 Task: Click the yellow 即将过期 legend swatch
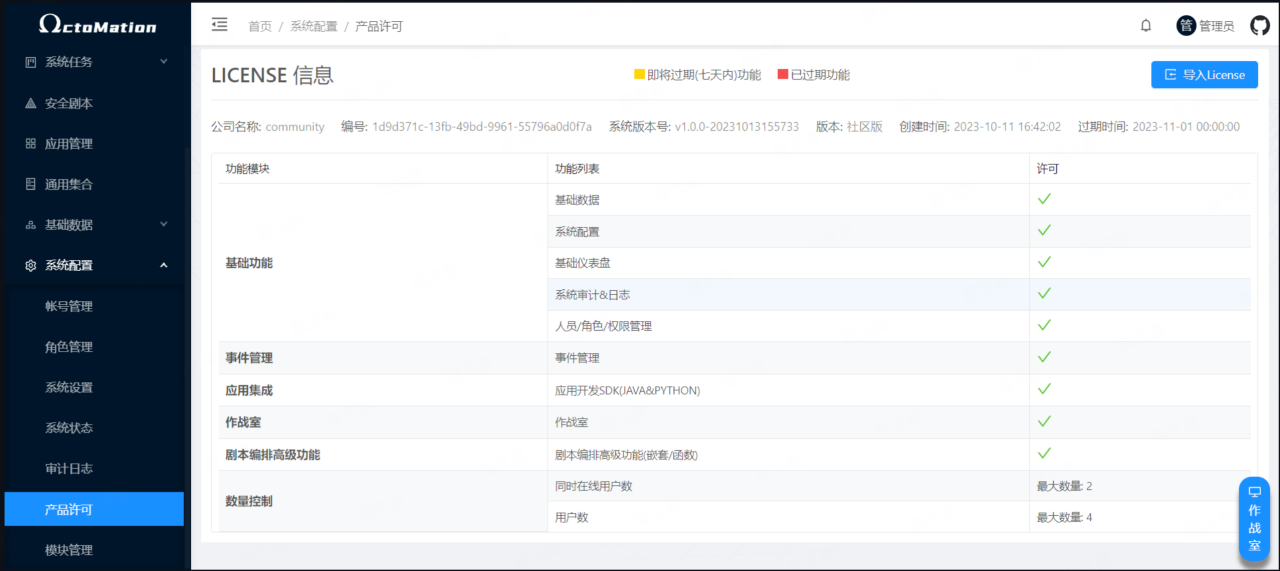(640, 75)
